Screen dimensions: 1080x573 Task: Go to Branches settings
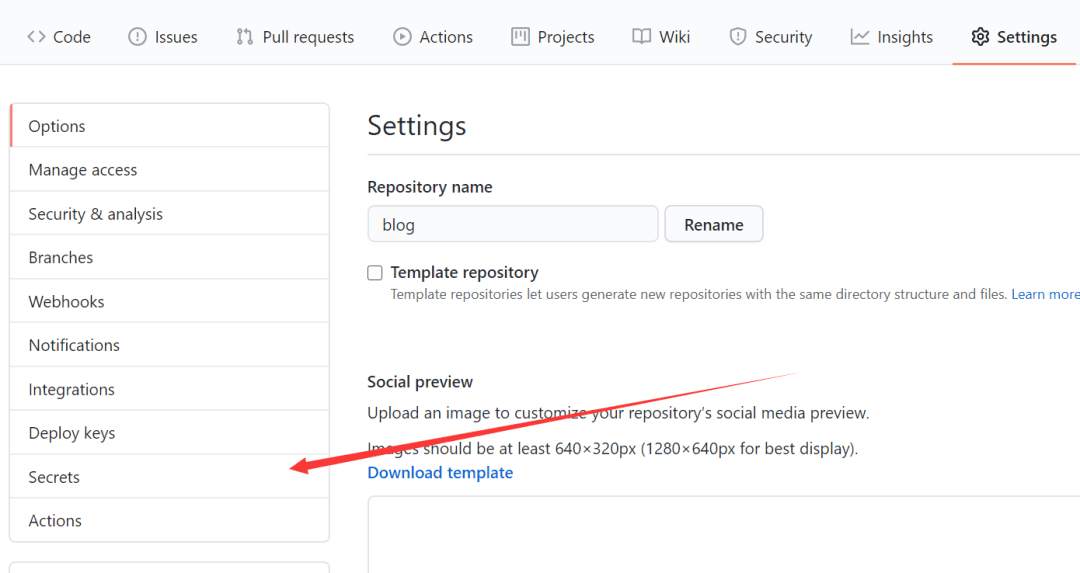click(x=61, y=257)
